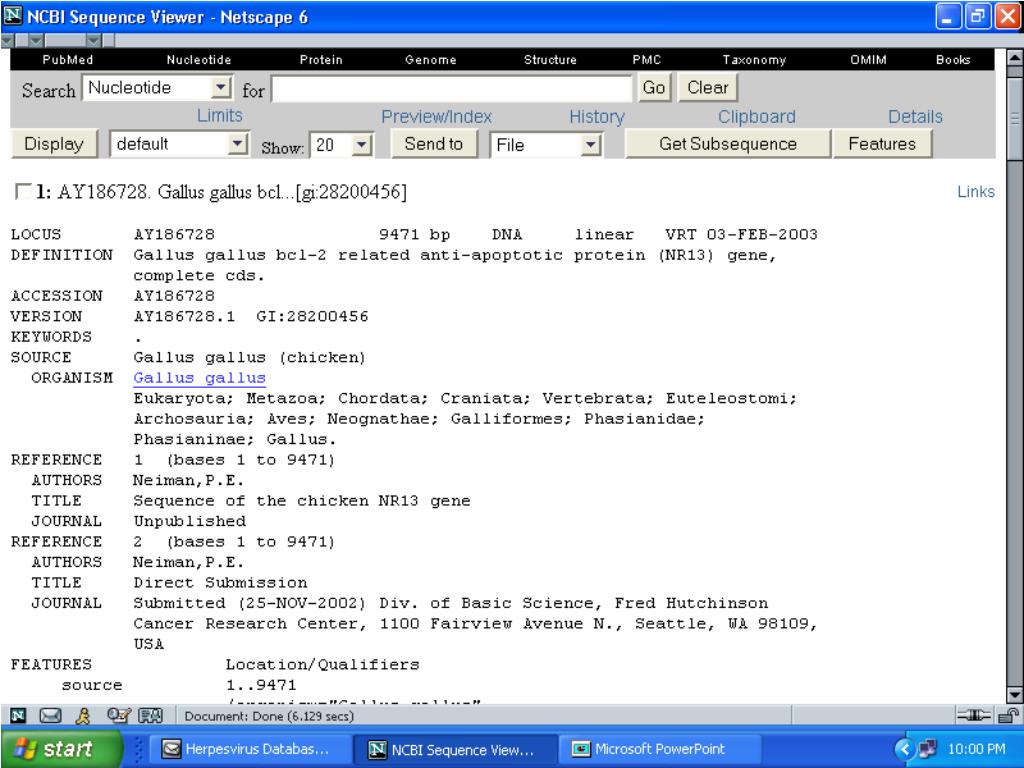Open the Links link for the record

pyautogui.click(x=976, y=191)
